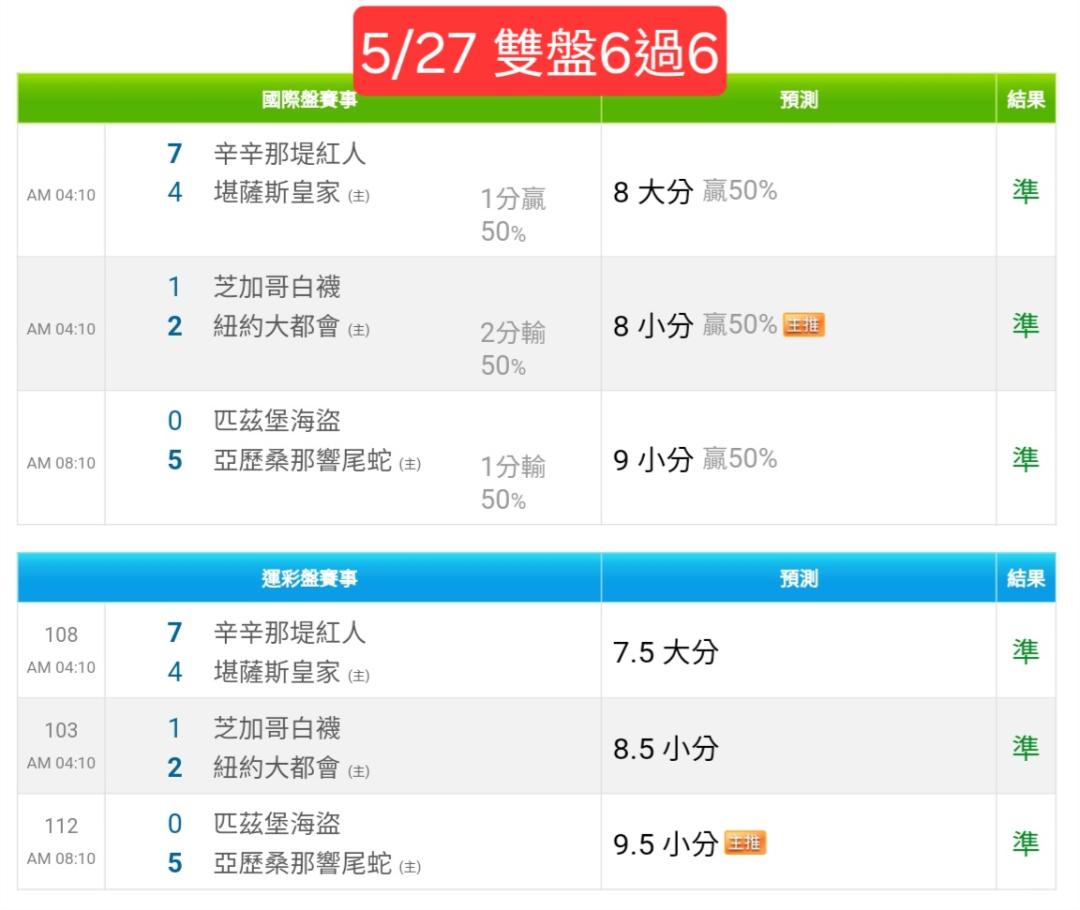Screen dimensions: 1080x910
Task: Click the 準 result for 辛辛那堤紅人 international row
Action: pyautogui.click(x=1025, y=191)
